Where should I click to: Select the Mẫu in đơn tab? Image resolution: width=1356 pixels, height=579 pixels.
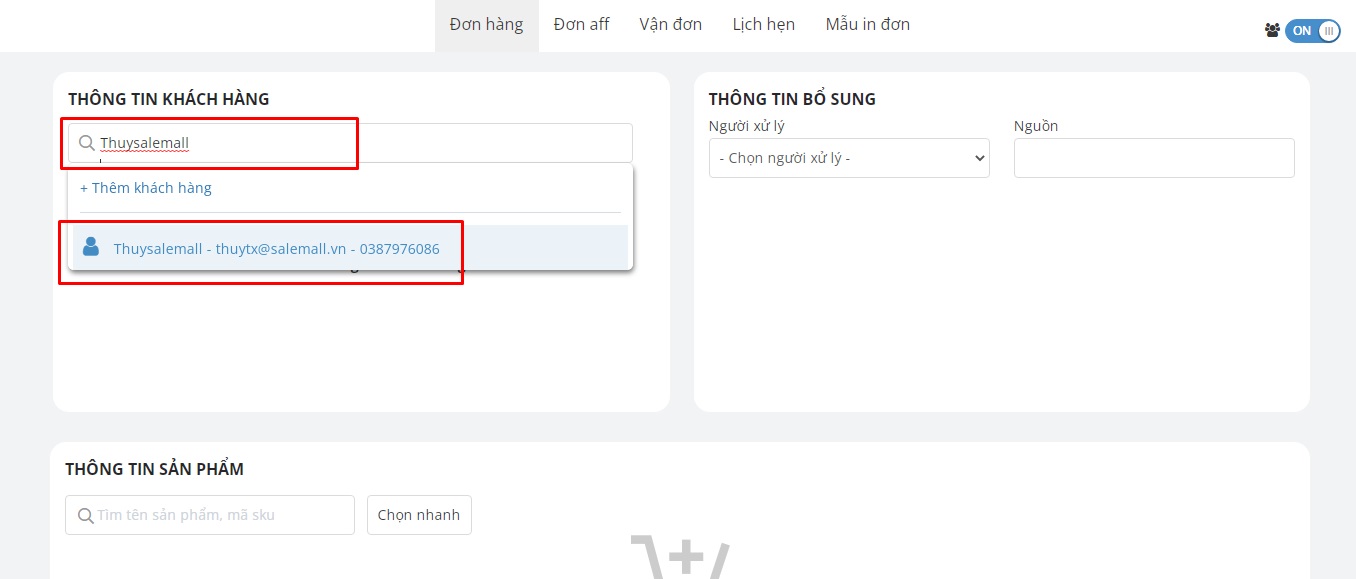867,25
